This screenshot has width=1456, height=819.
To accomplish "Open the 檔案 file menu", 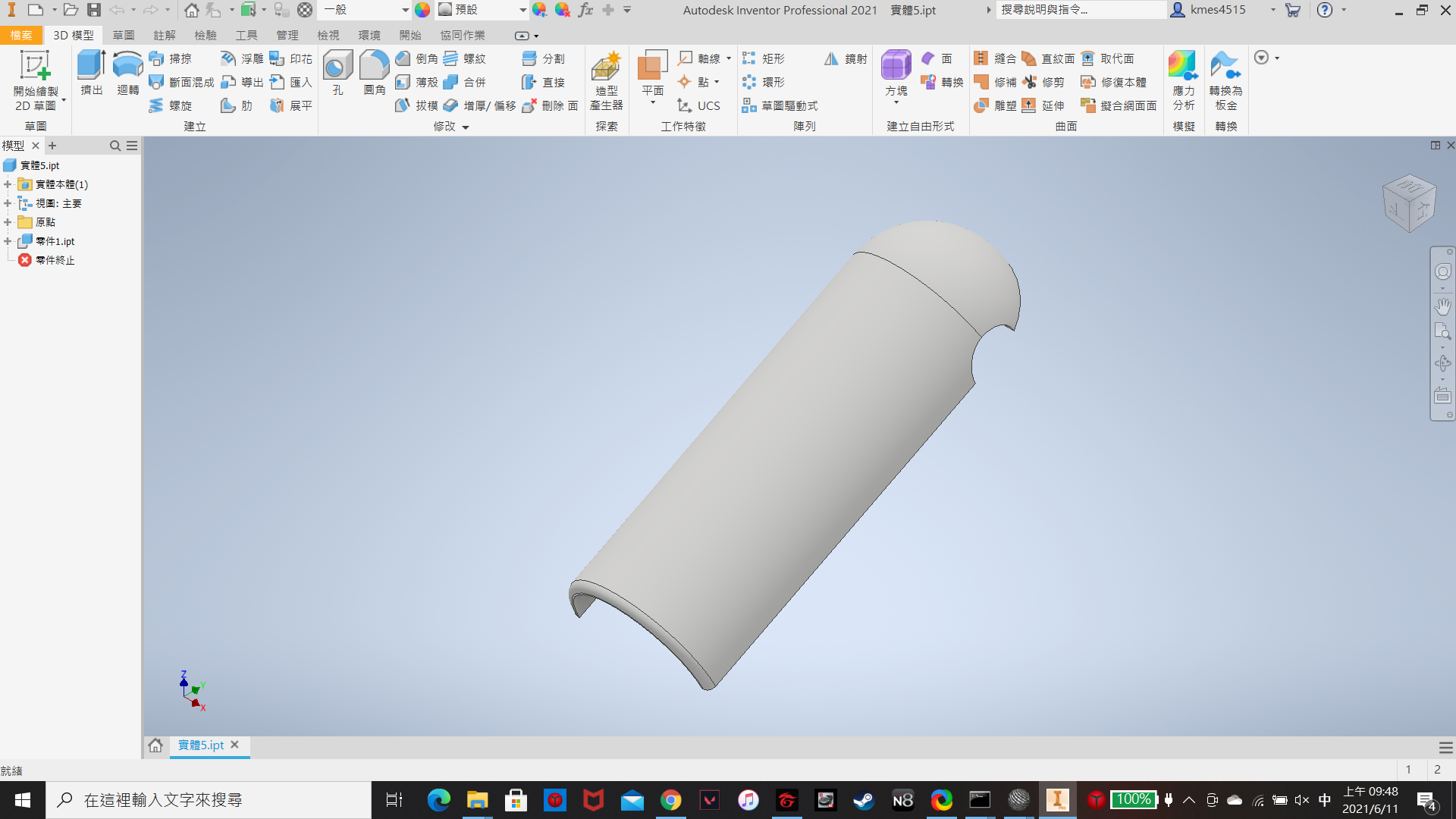I will (x=21, y=35).
